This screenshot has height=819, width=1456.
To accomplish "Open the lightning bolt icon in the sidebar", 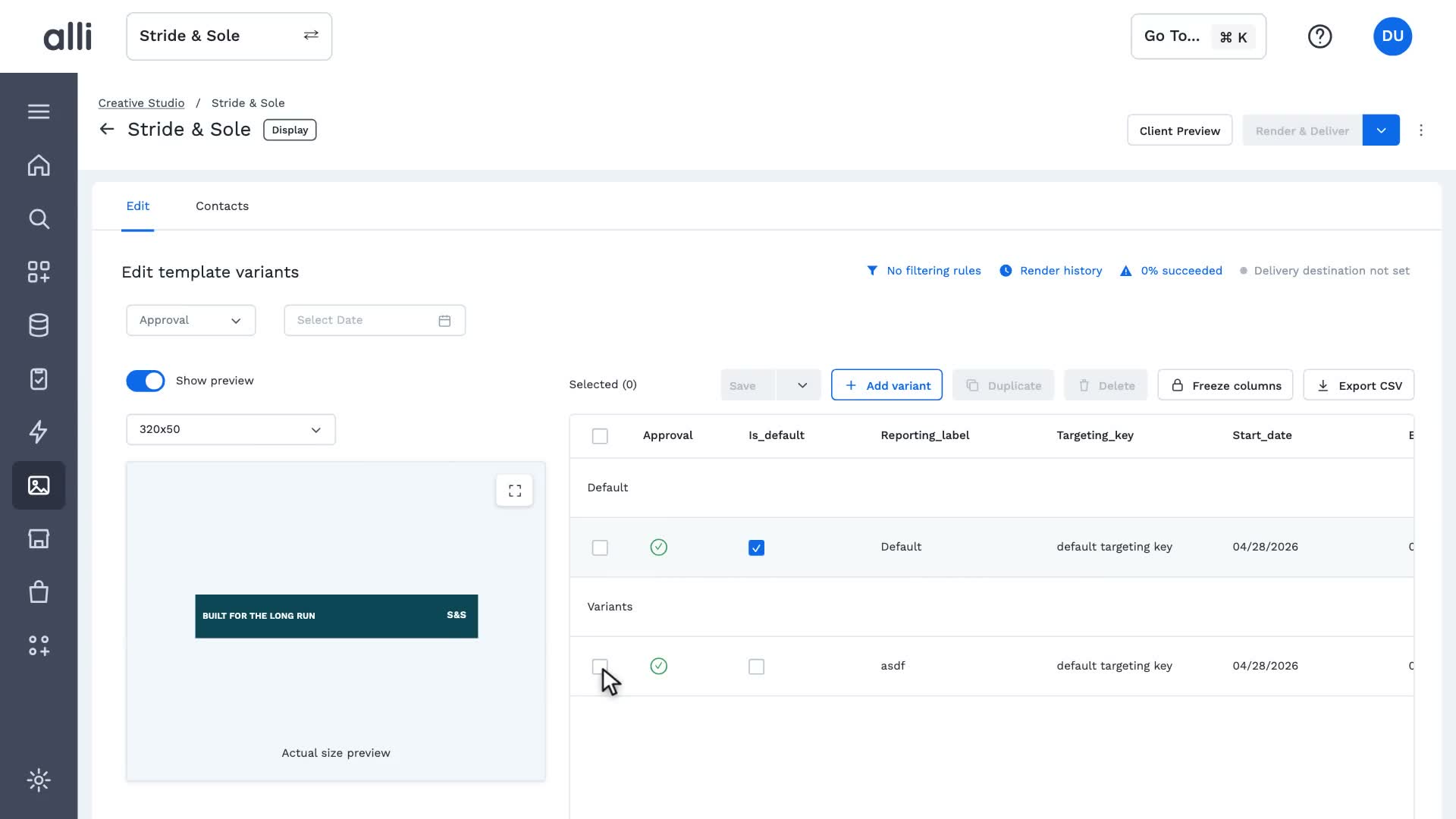I will tap(39, 431).
